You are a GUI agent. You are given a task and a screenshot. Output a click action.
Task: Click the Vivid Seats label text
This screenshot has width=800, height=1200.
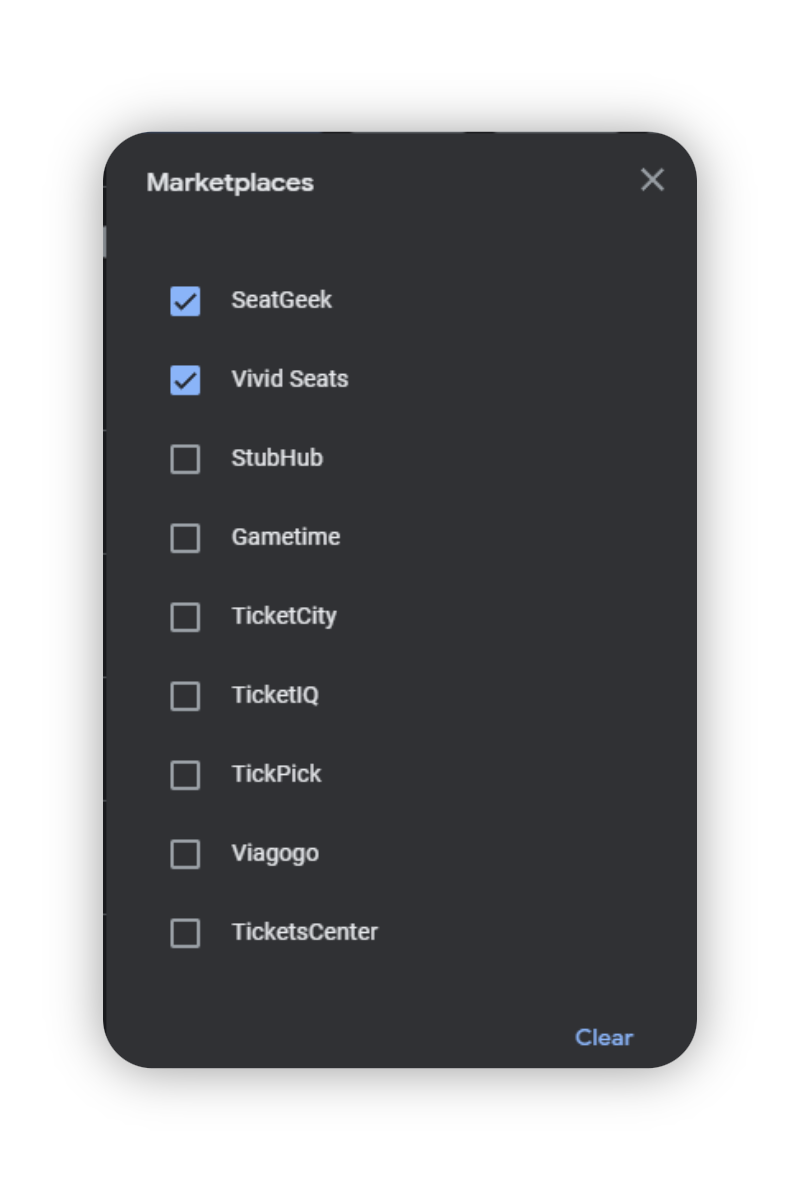tap(290, 380)
